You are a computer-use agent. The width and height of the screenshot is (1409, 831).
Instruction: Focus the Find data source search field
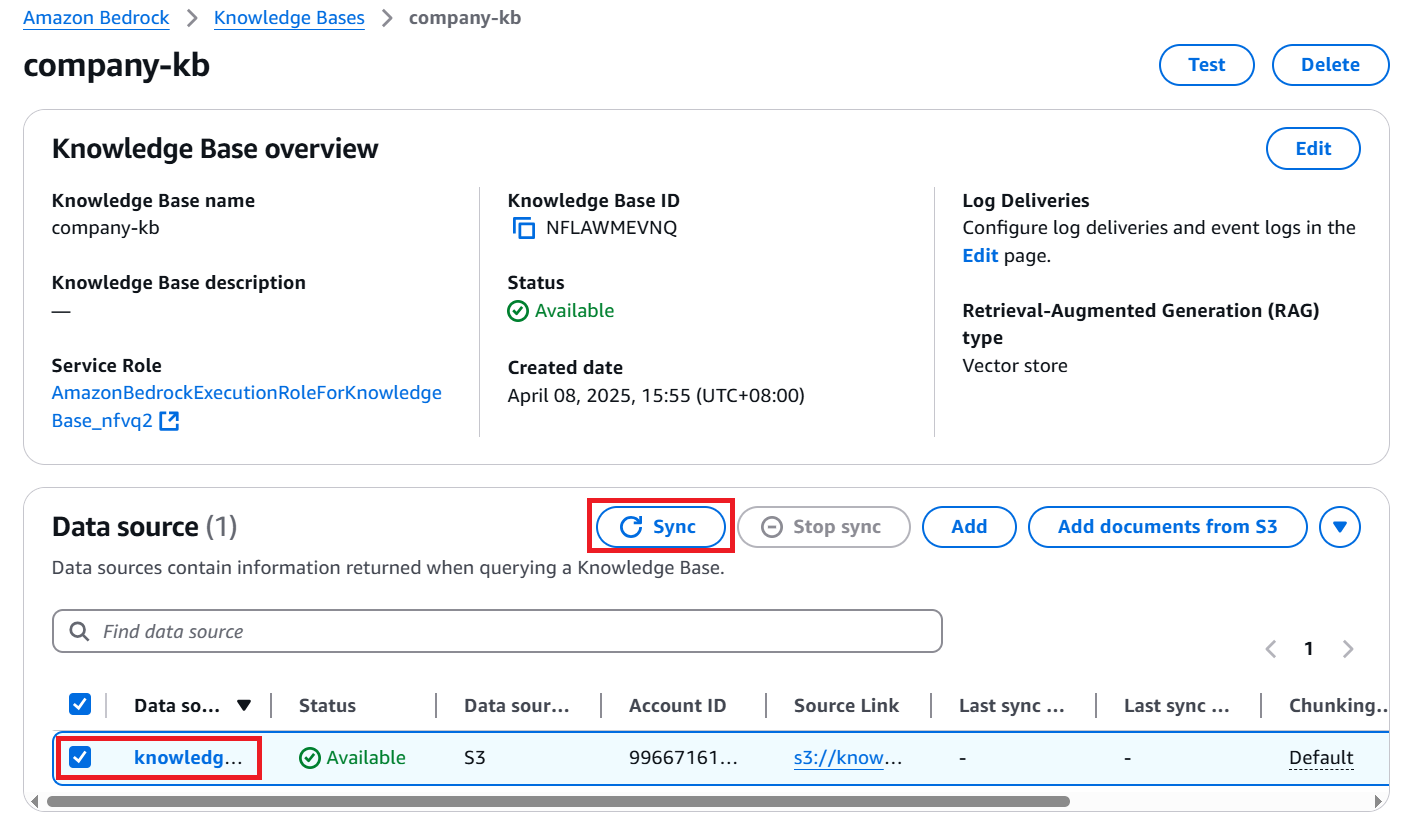click(497, 632)
